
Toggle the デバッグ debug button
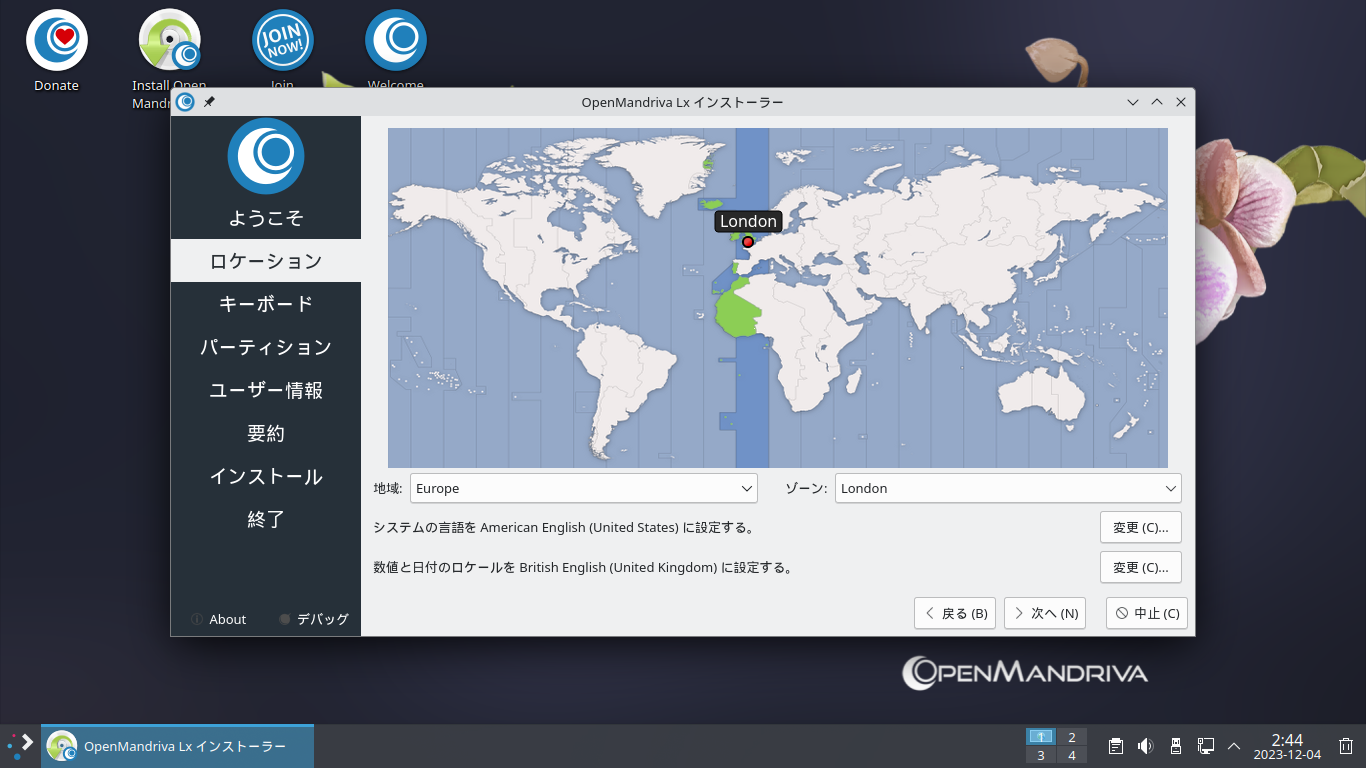click(314, 619)
